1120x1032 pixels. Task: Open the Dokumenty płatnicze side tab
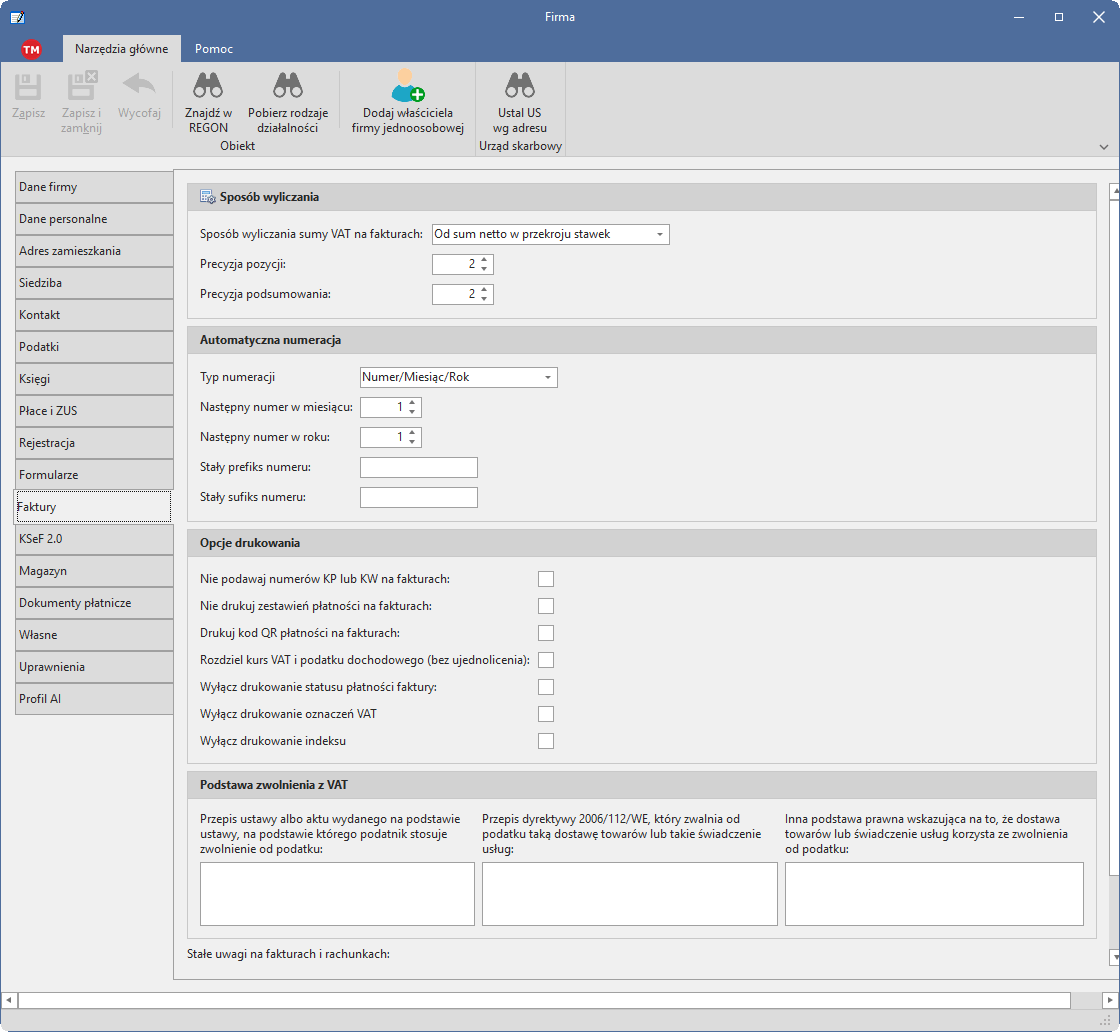(x=94, y=603)
